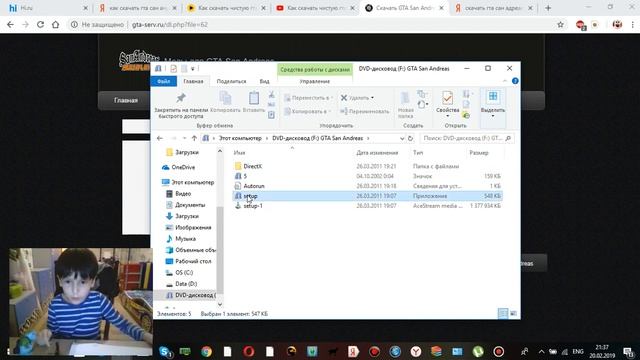The height and width of the screenshot is (360, 640).
Task: Switch to large icons view in status bar
Action: (513, 313)
